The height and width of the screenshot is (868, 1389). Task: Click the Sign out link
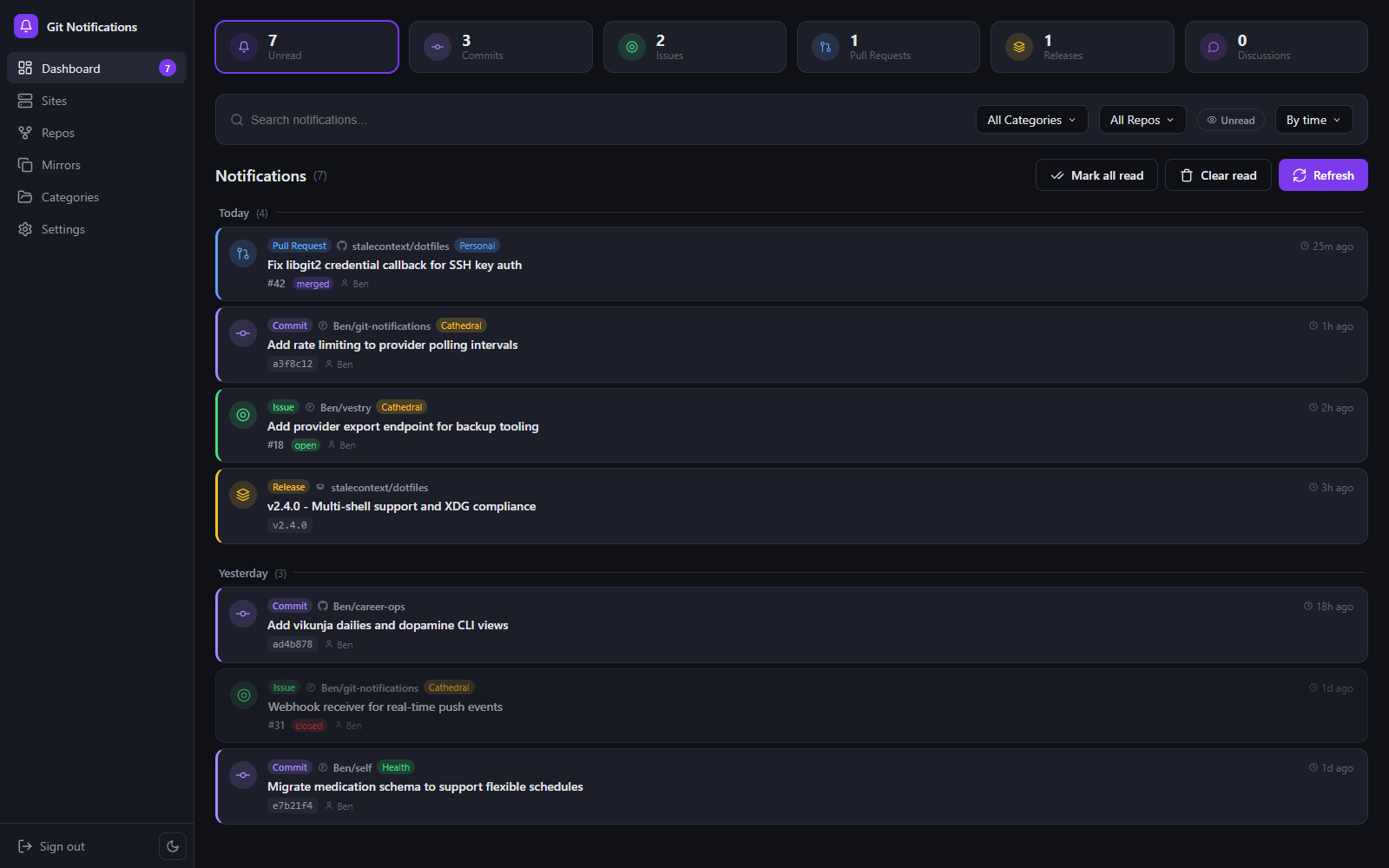tap(52, 846)
